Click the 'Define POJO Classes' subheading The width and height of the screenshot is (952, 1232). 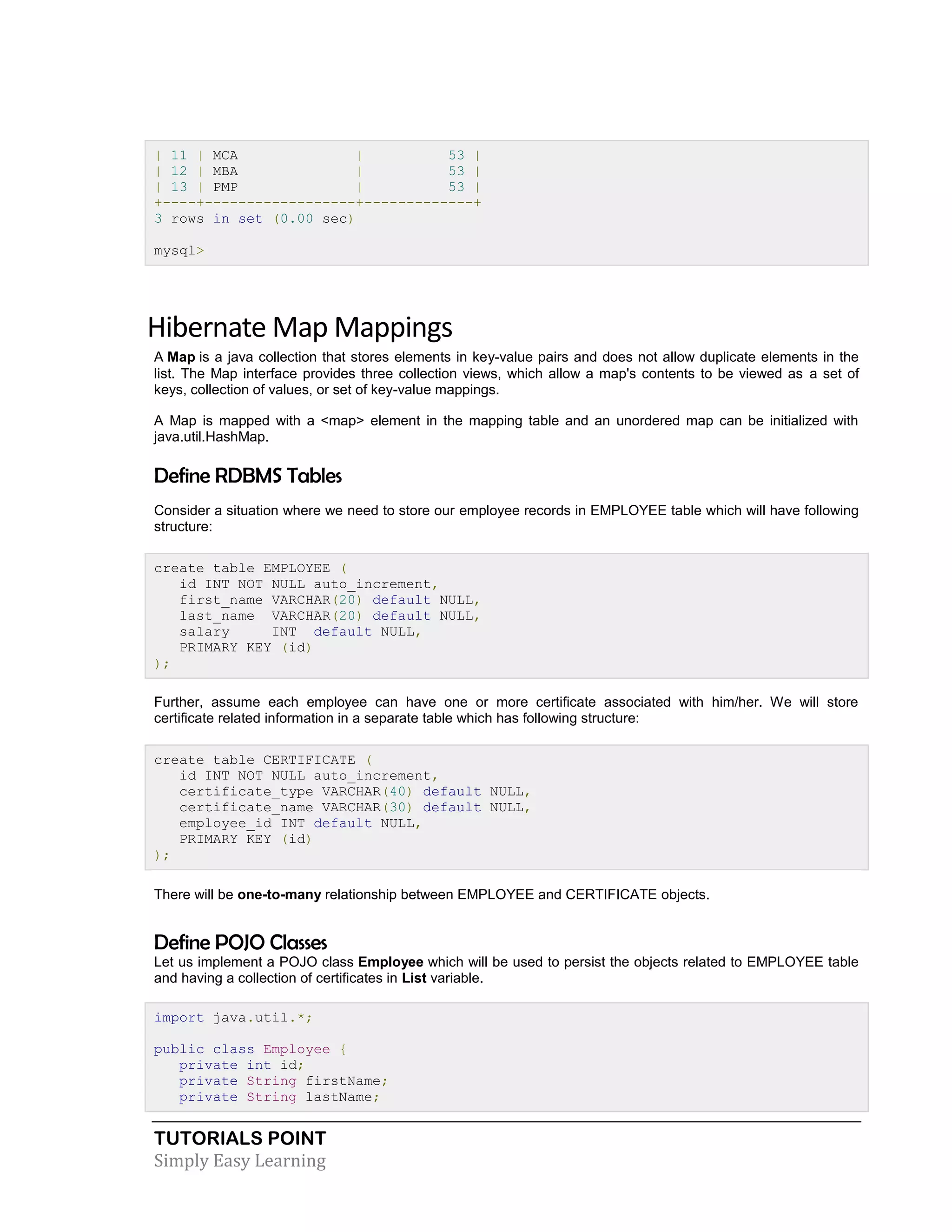click(x=240, y=943)
